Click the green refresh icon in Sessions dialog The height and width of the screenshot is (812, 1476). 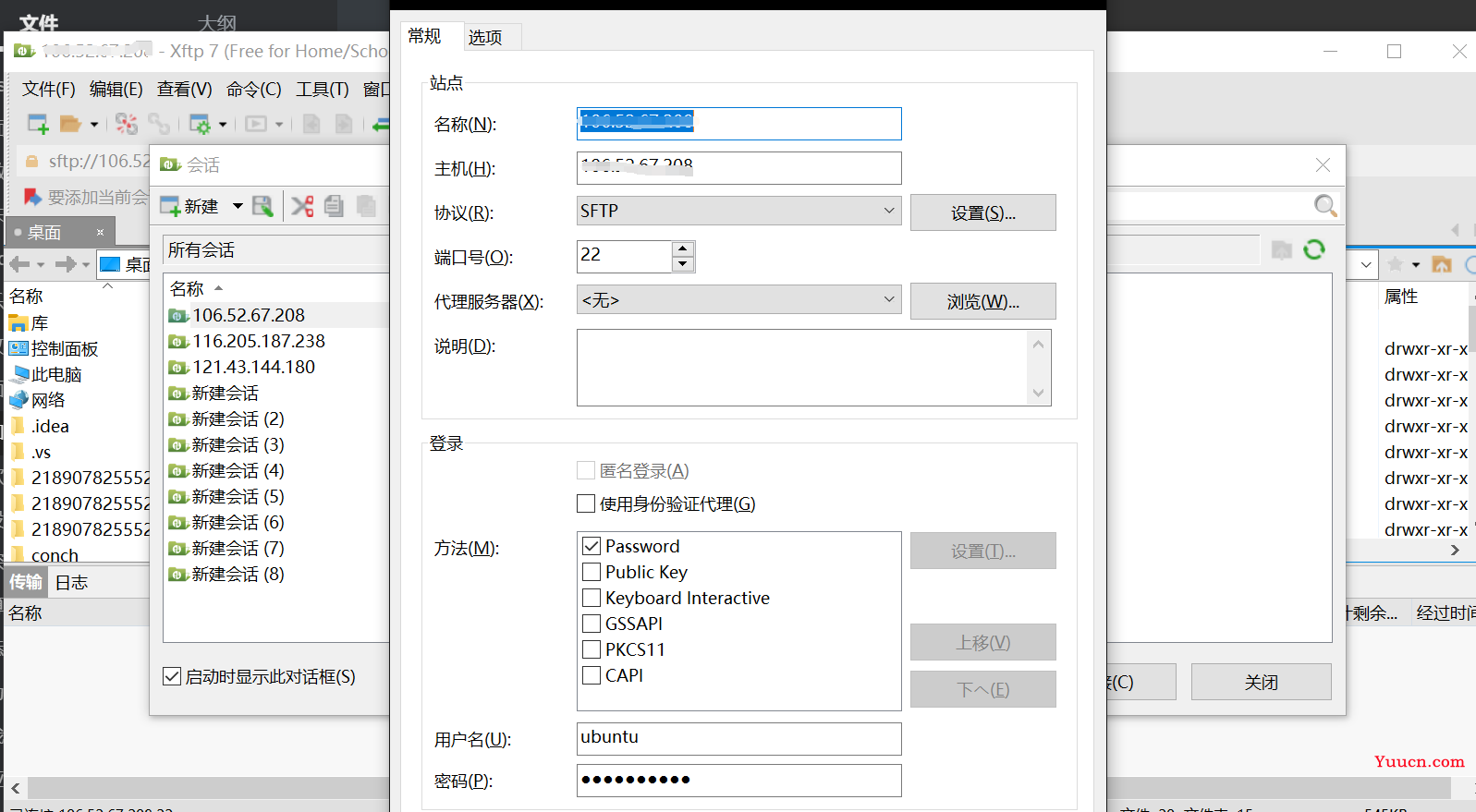pyautogui.click(x=1314, y=249)
